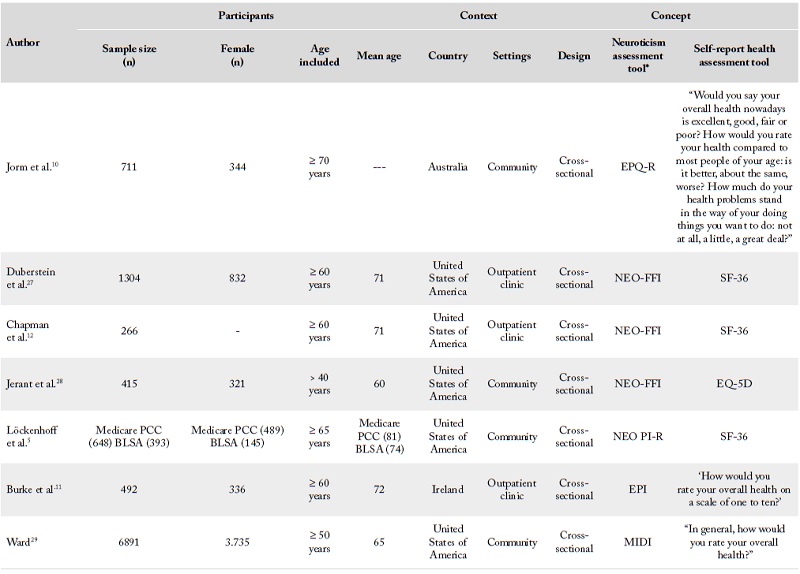Select the "Australia" country cell
800x574 pixels.
447,167
